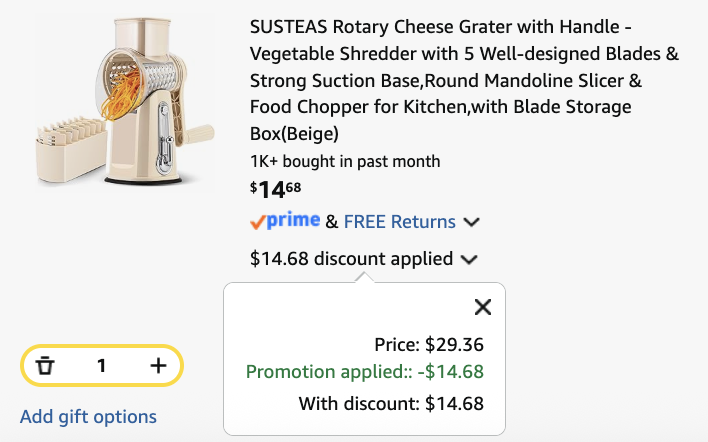
Task: Select the quantity value 1
Action: [102, 366]
